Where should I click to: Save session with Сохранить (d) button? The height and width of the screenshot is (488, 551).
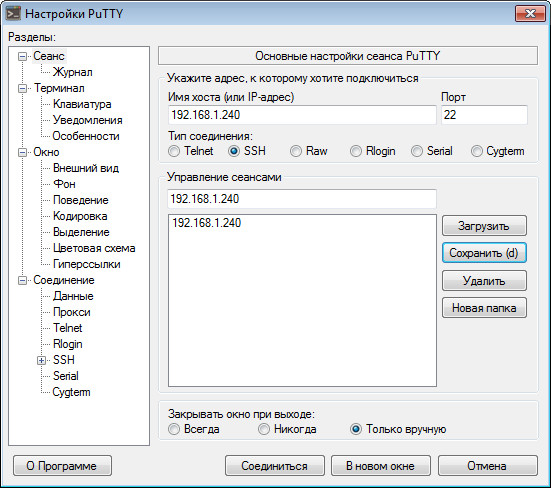tap(484, 253)
